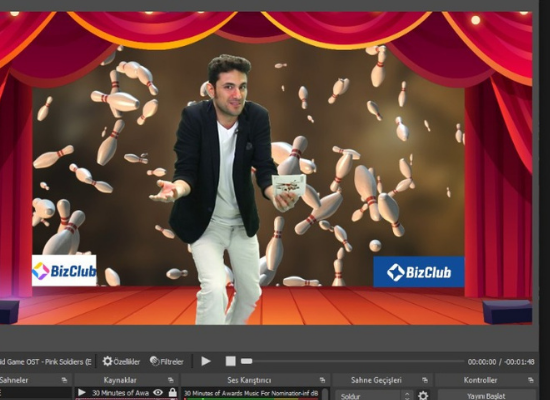The image size is (550, 400).
Task: Click the blue BizClub logo in preview
Action: 419,272
